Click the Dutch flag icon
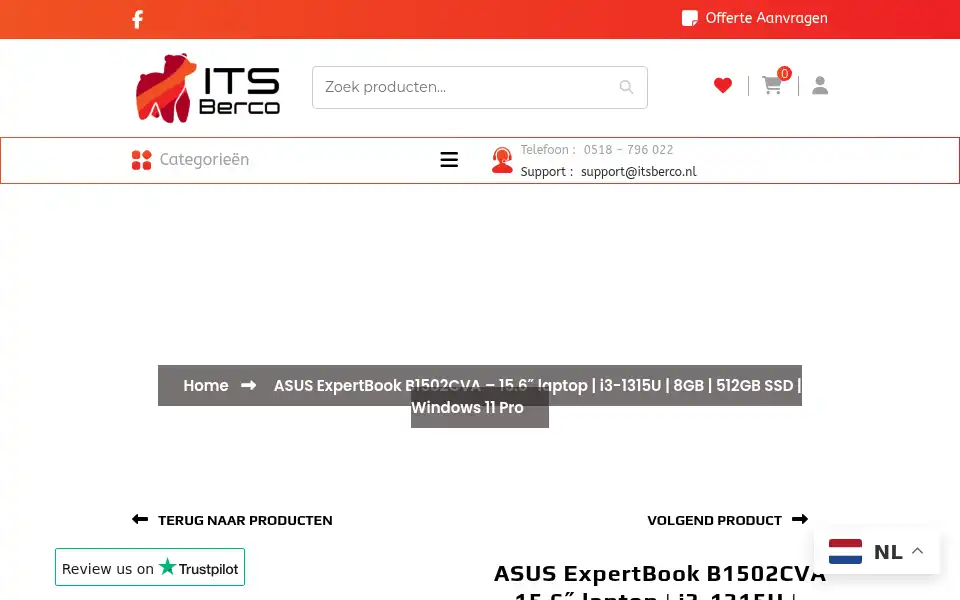 845,551
